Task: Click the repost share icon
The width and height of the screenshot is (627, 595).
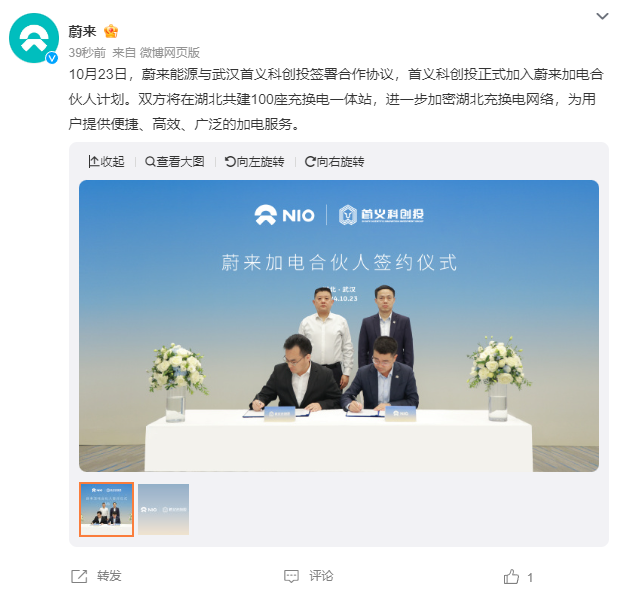Action: (x=79, y=577)
